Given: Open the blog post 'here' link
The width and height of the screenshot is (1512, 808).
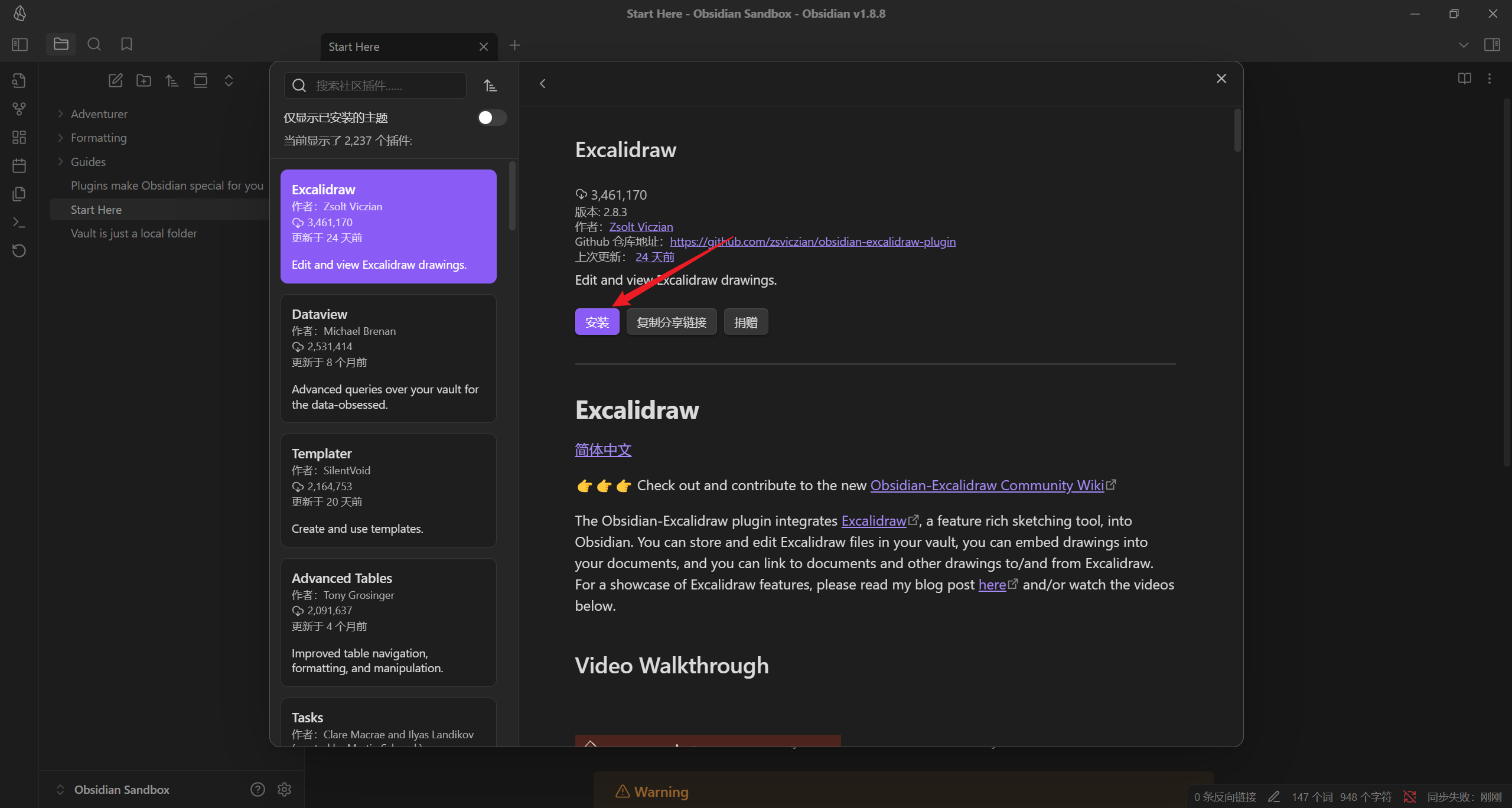Looking at the screenshot, I should point(992,585).
